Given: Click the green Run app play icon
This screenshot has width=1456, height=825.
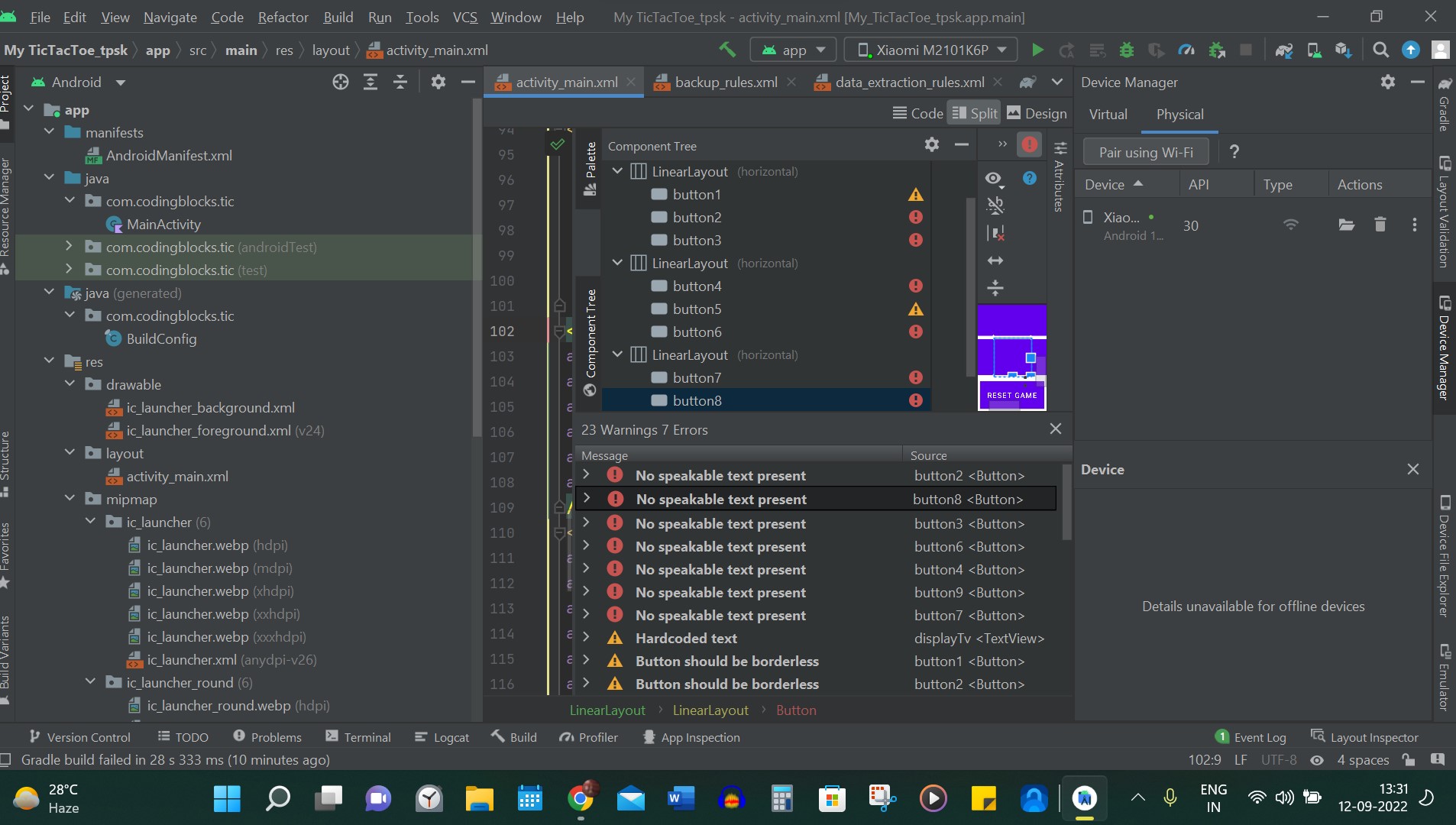Looking at the screenshot, I should click(1037, 50).
